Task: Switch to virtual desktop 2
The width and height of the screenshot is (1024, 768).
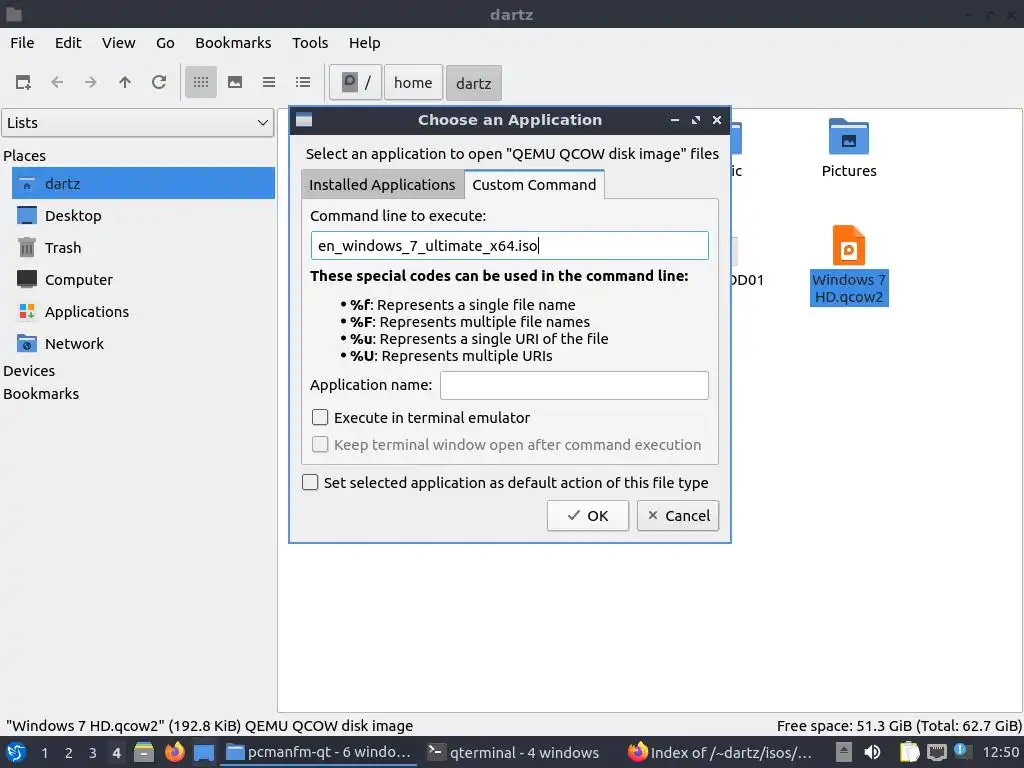Action: click(69, 753)
